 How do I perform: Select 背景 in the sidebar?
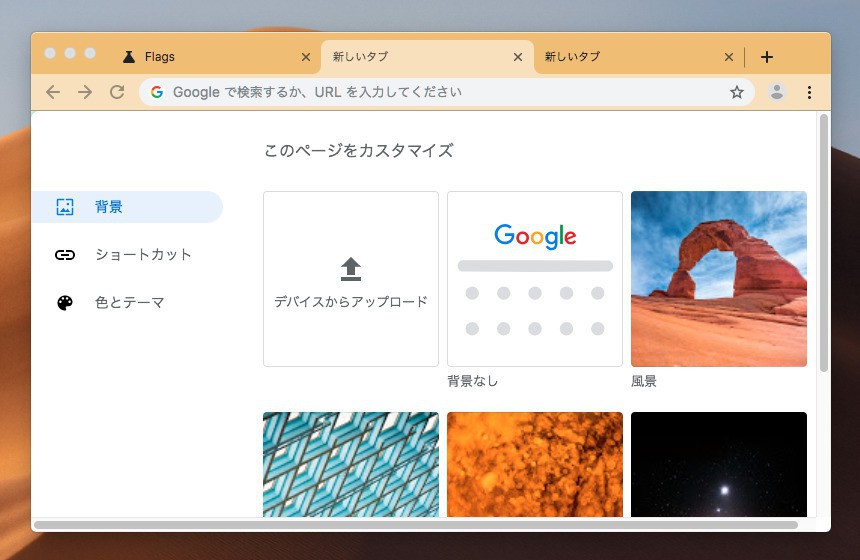pyautogui.click(x=127, y=207)
